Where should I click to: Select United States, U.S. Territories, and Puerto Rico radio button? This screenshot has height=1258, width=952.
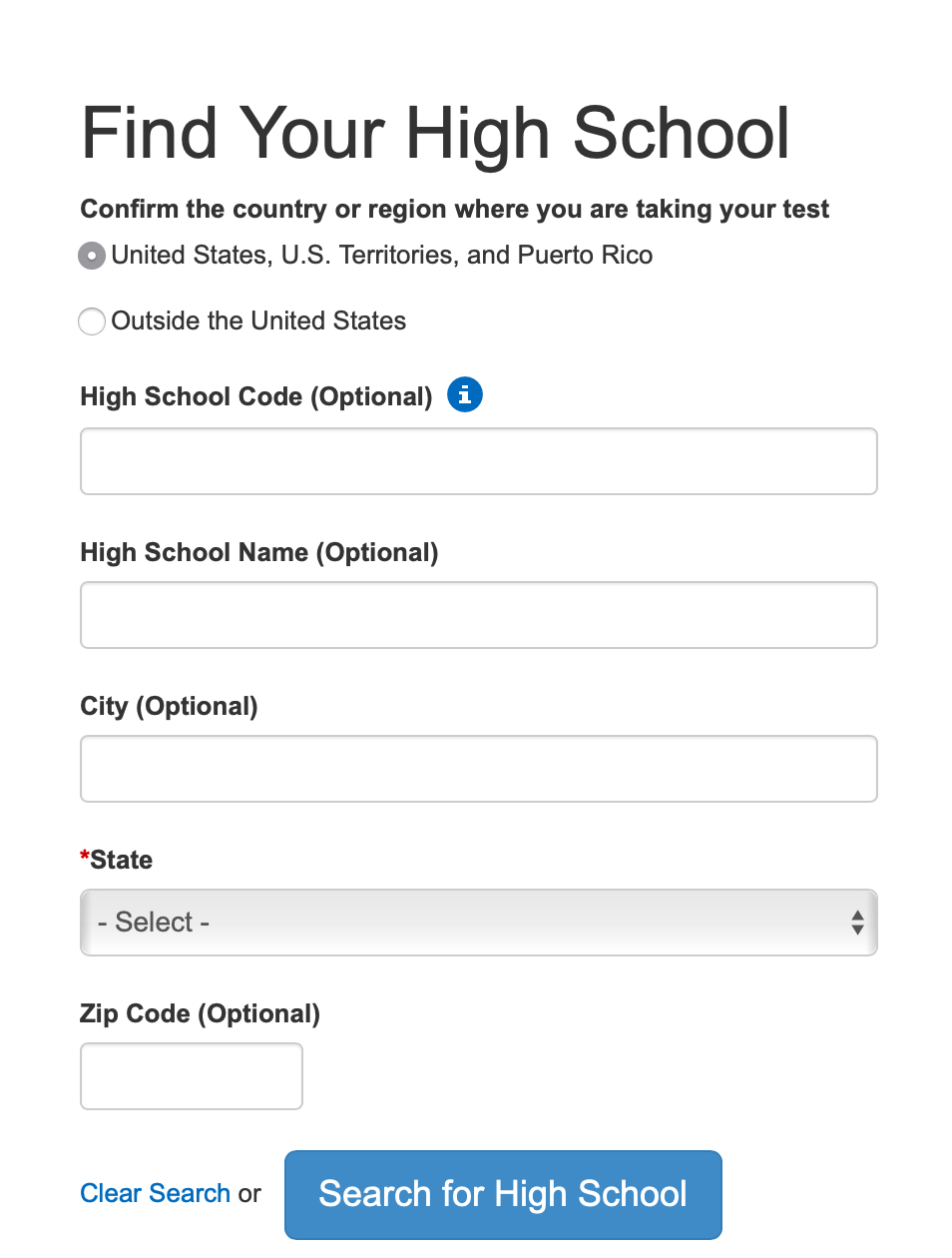(x=92, y=257)
